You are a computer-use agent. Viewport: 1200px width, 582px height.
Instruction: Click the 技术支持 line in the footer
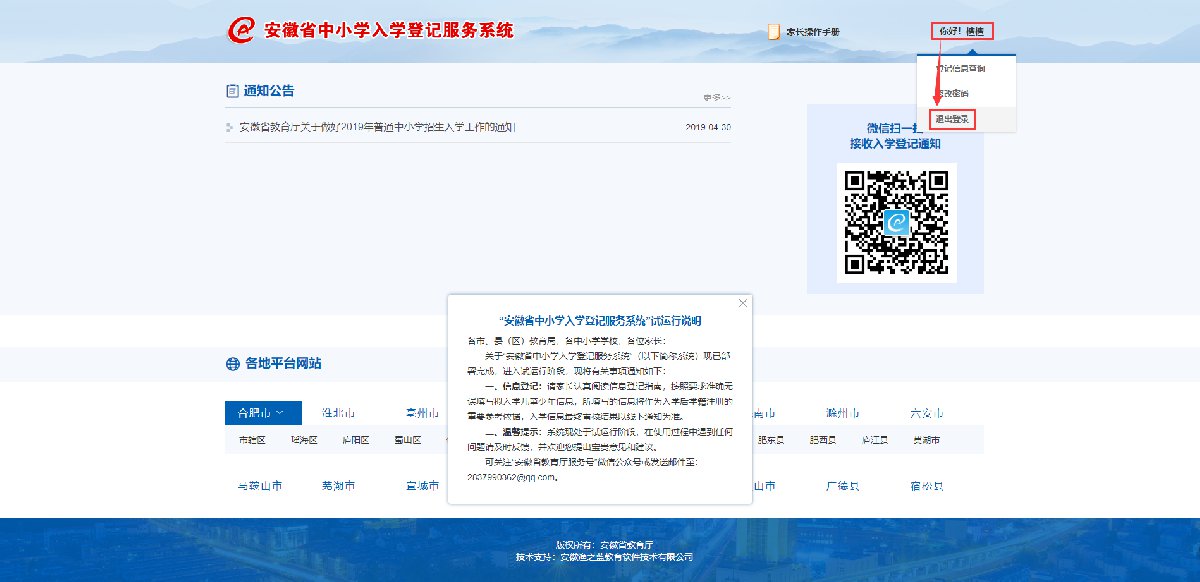pyautogui.click(x=604, y=557)
